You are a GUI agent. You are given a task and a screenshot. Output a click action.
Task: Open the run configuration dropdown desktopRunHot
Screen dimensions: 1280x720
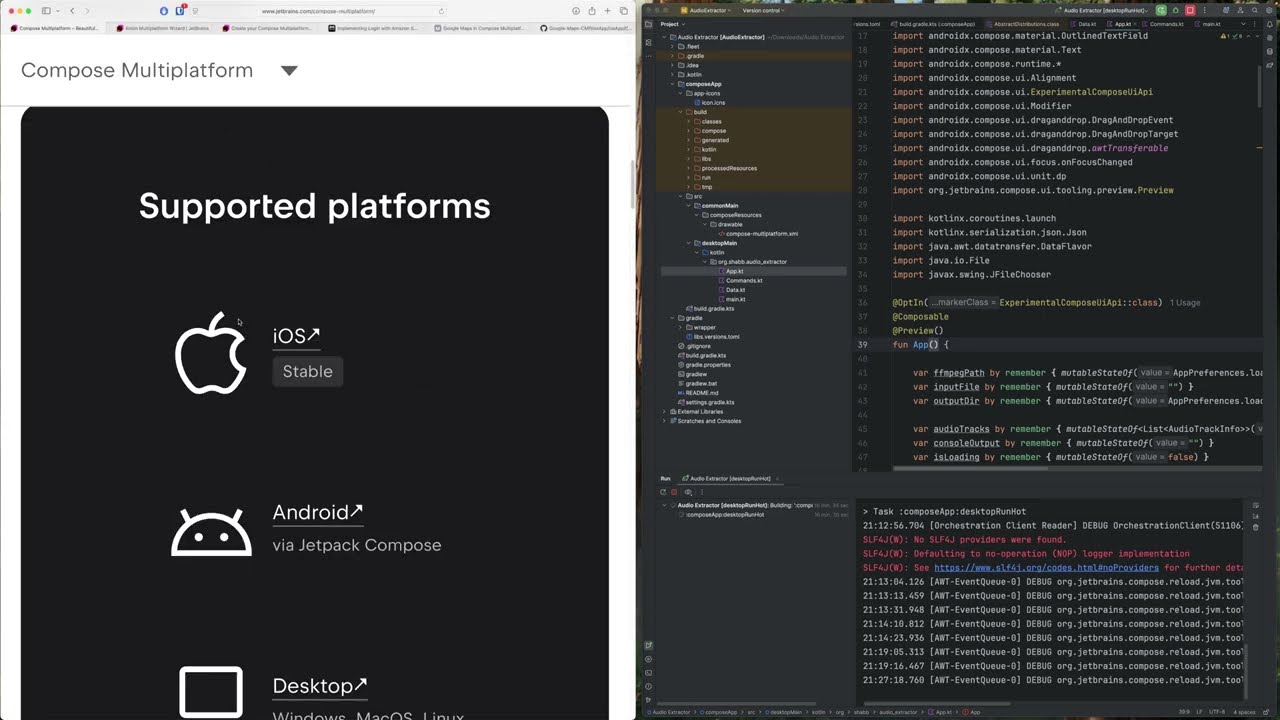1103,10
